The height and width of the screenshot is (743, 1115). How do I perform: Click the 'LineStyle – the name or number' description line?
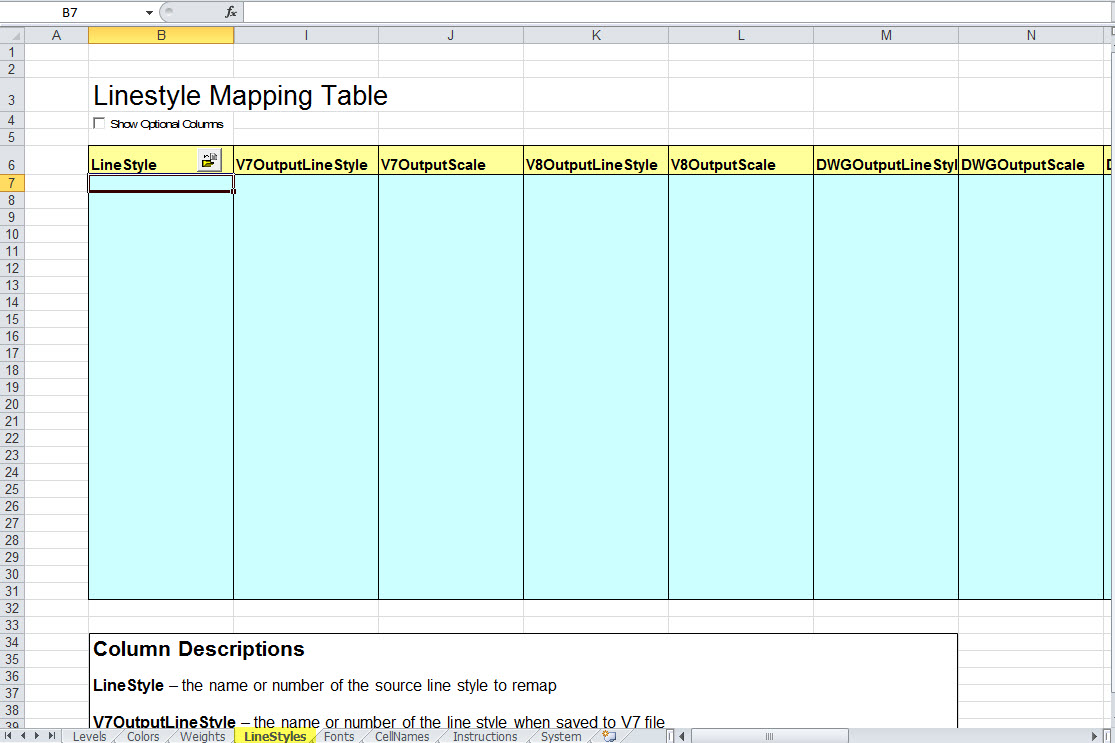pos(325,685)
